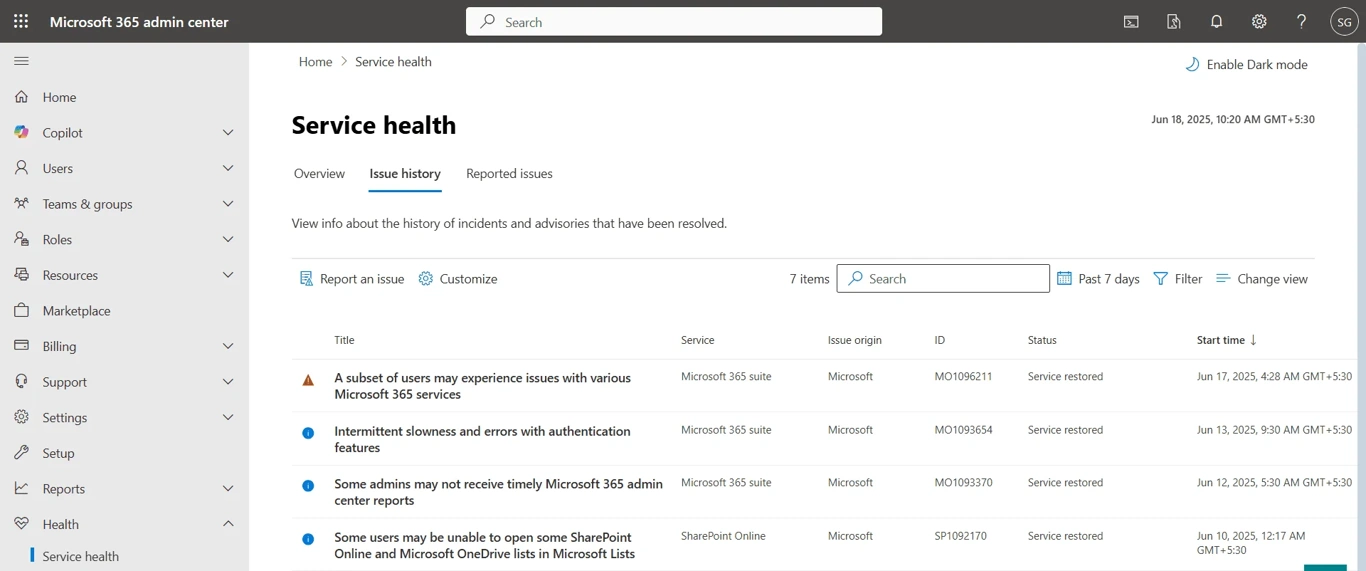Focus the top header Search box
1366x571 pixels.
pyautogui.click(x=674, y=21)
